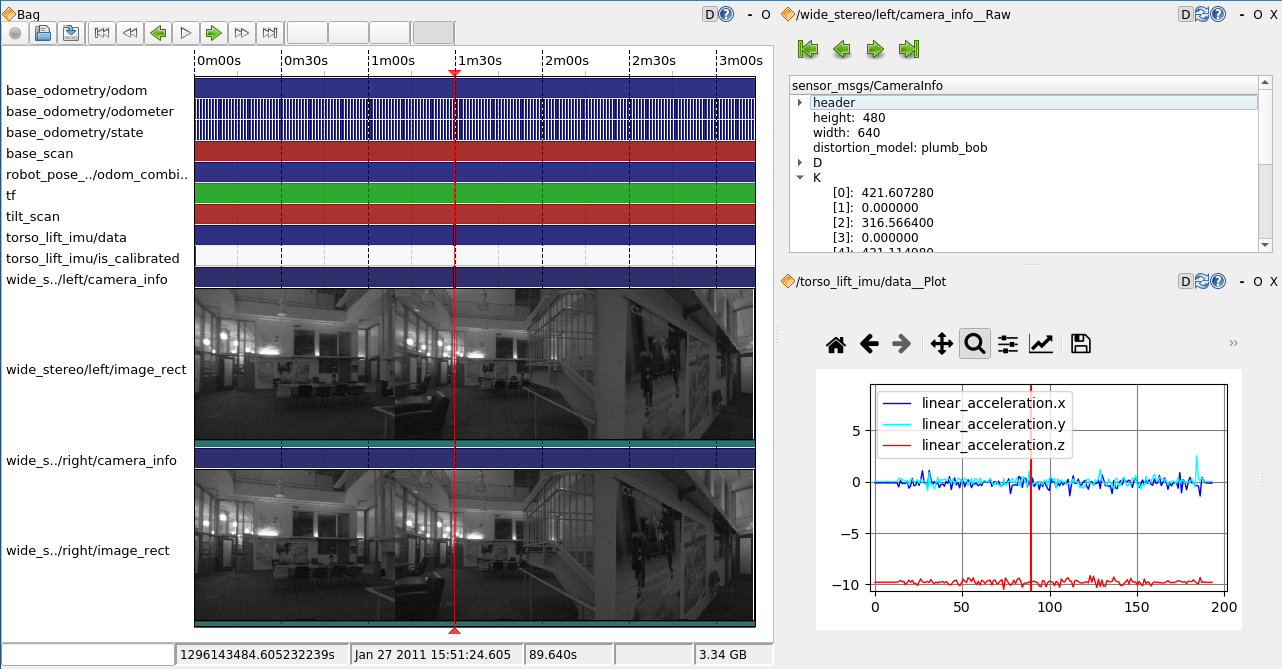
Task: Click the fast forward button in Bag toolbar
Action: click(x=241, y=33)
